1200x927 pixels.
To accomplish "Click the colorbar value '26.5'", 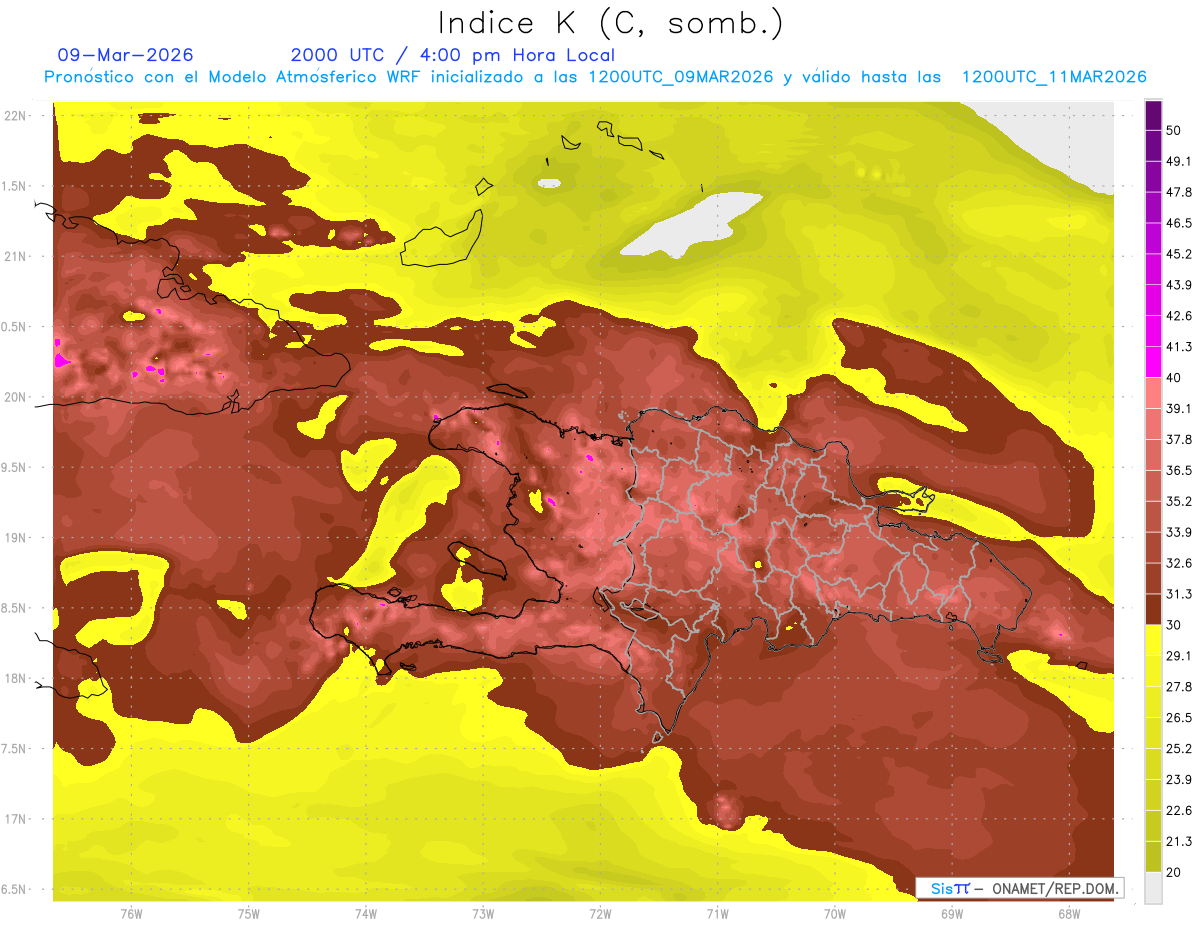I will [x=1179, y=718].
